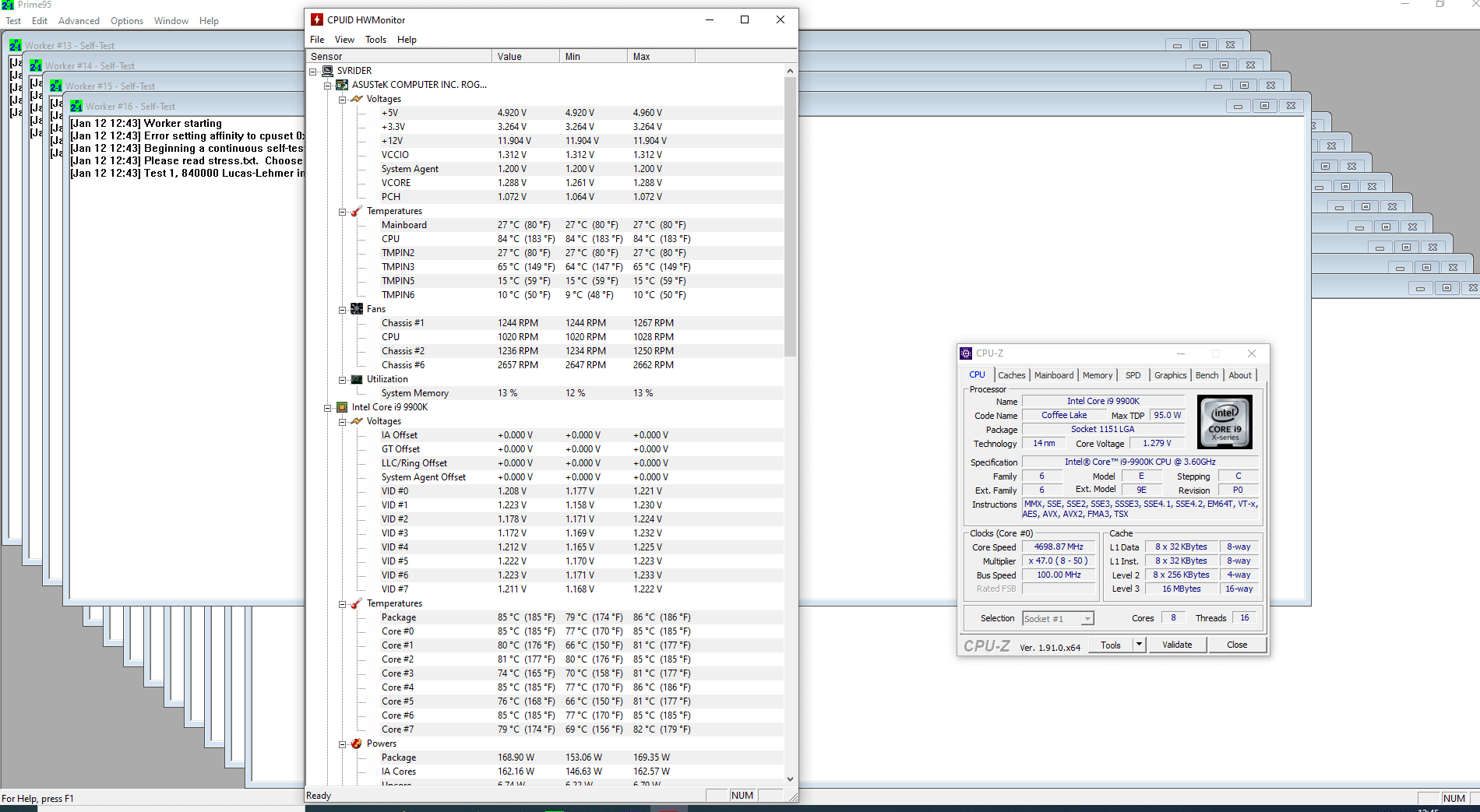This screenshot has width=1480, height=812.
Task: Open the Socket #1 selection dropdown
Action: pyautogui.click(x=1087, y=619)
